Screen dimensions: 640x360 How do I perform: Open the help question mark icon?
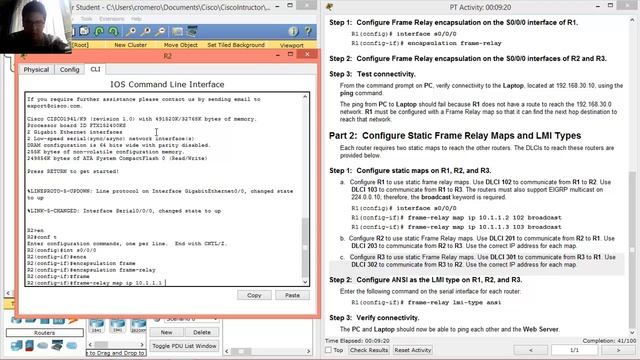pos(308,31)
